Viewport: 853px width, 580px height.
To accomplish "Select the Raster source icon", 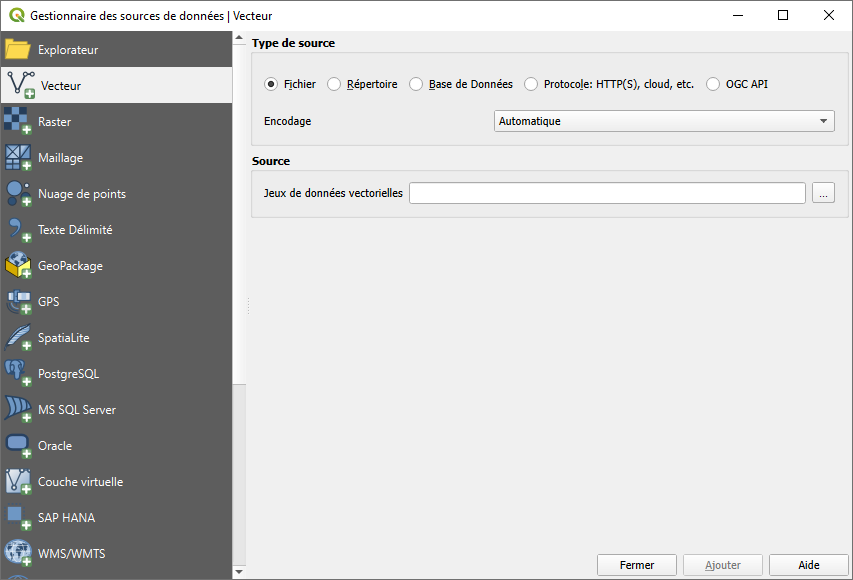I will [18, 122].
